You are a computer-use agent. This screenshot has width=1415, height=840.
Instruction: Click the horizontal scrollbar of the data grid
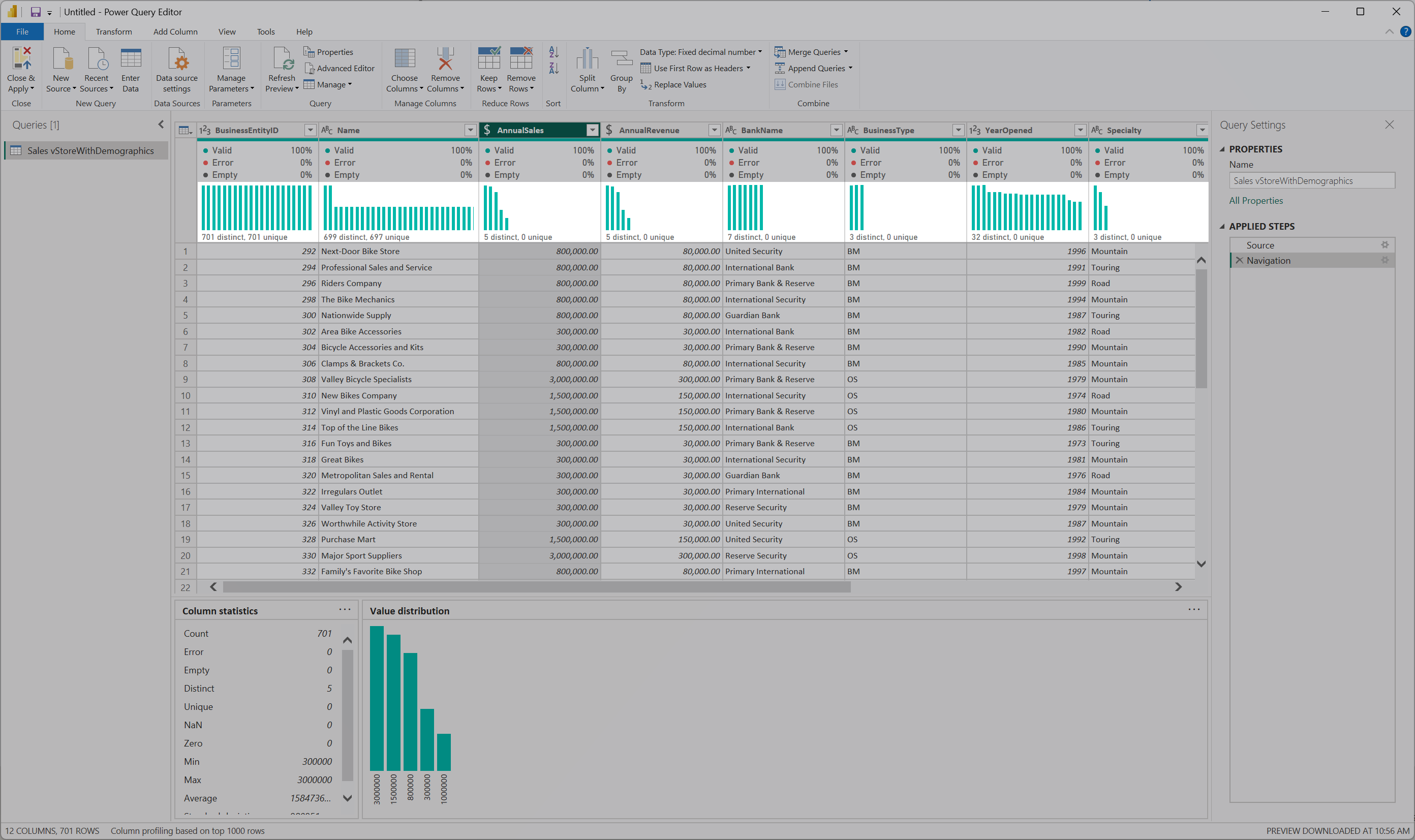coord(536,587)
